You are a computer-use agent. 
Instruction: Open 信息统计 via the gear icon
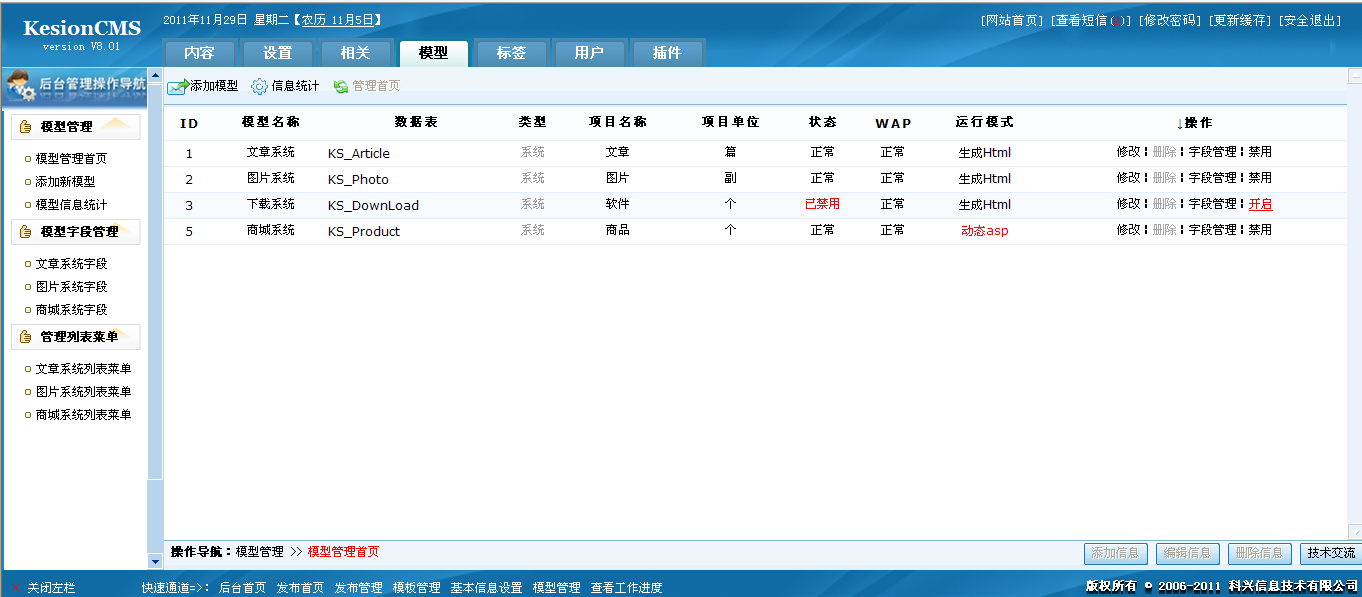tap(257, 85)
